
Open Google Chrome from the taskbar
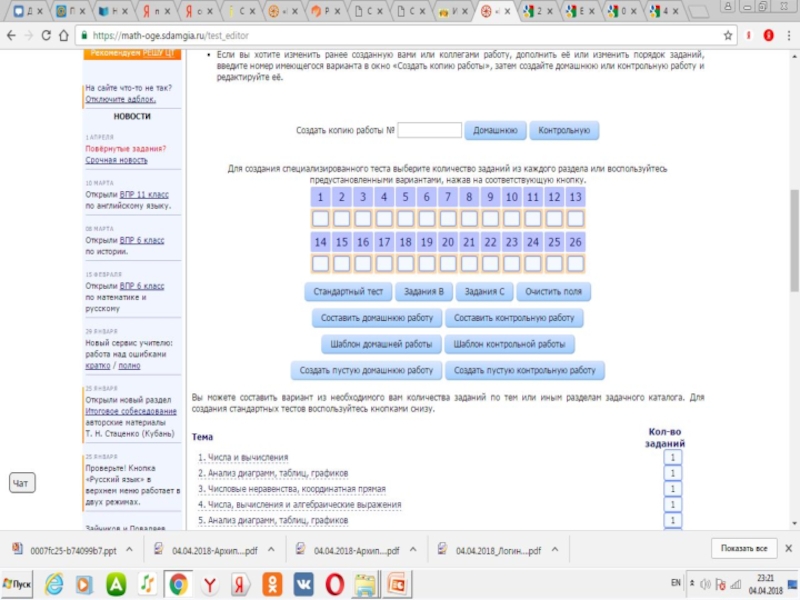[177, 583]
